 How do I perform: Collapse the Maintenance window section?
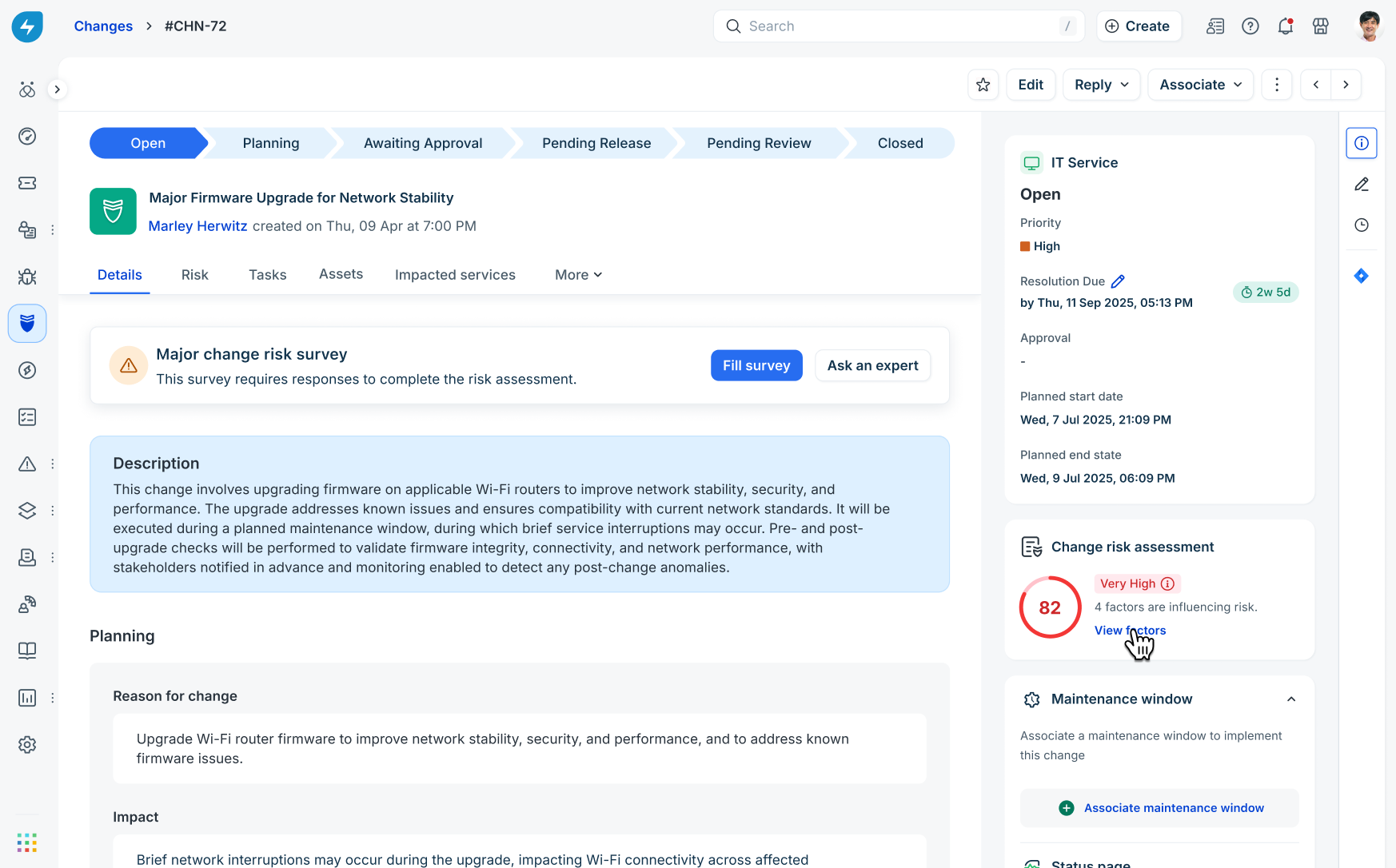click(1291, 699)
